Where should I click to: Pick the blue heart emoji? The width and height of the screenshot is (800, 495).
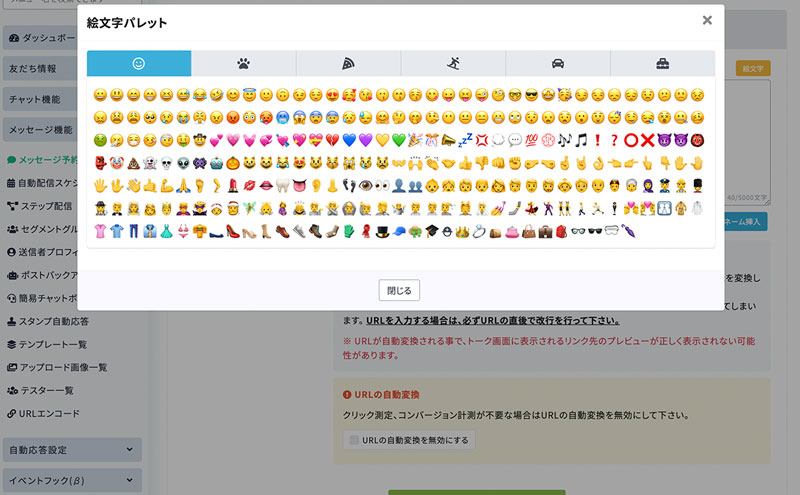point(349,140)
